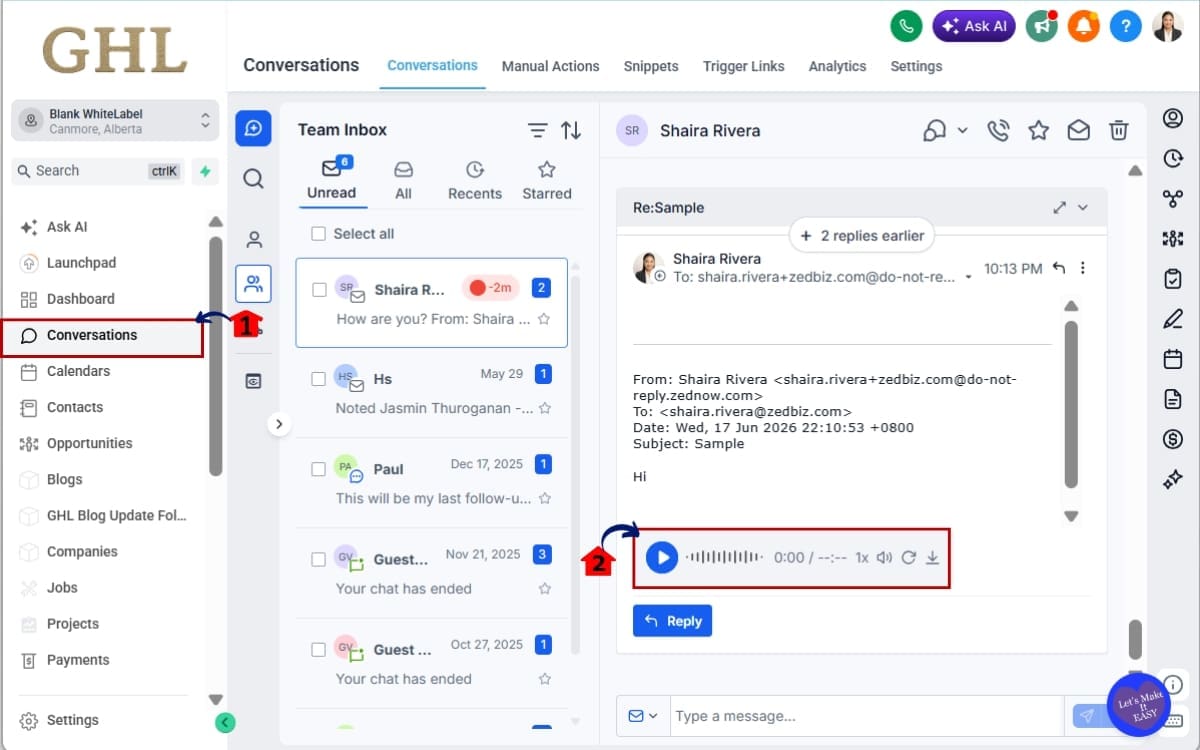Download the audio attachment
1200x750 pixels.
932,557
